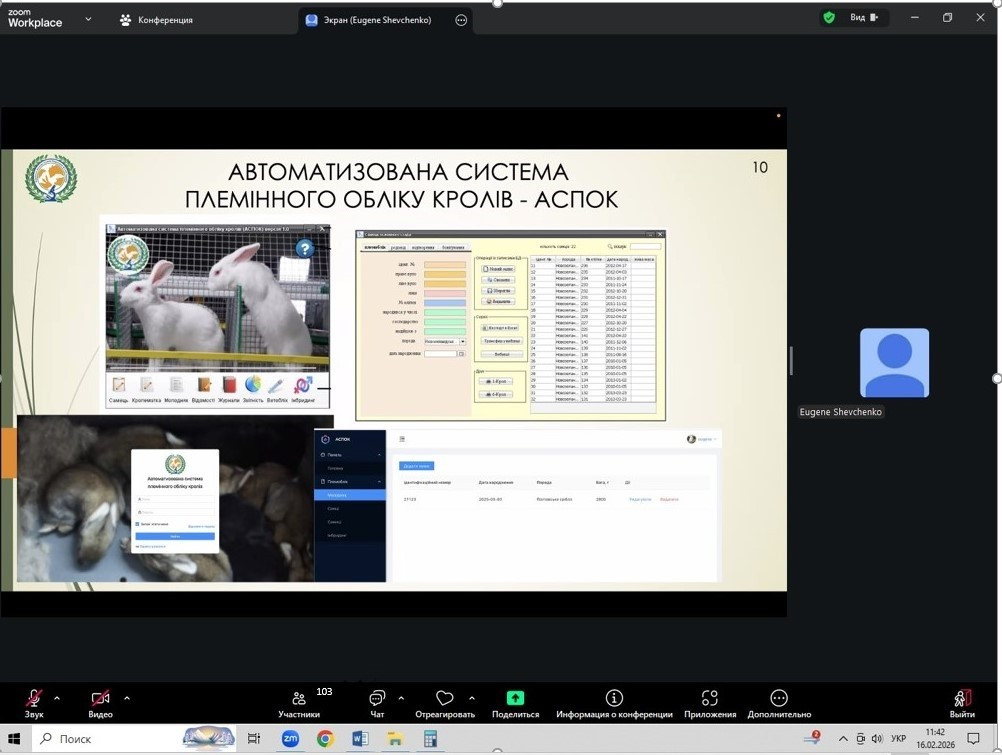The height and width of the screenshot is (755, 1002).
Task: Click the green shield encryption icon
Action: pyautogui.click(x=829, y=17)
